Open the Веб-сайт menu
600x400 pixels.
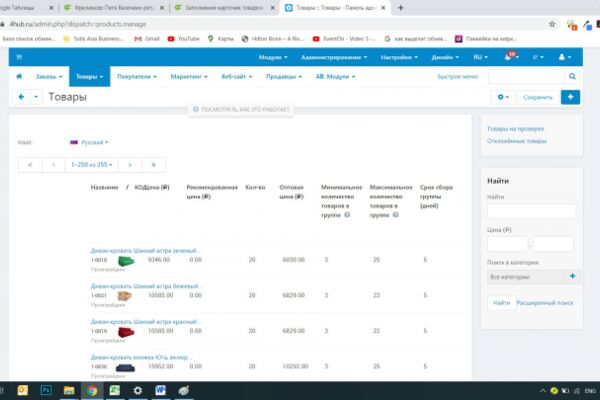[x=236, y=77]
